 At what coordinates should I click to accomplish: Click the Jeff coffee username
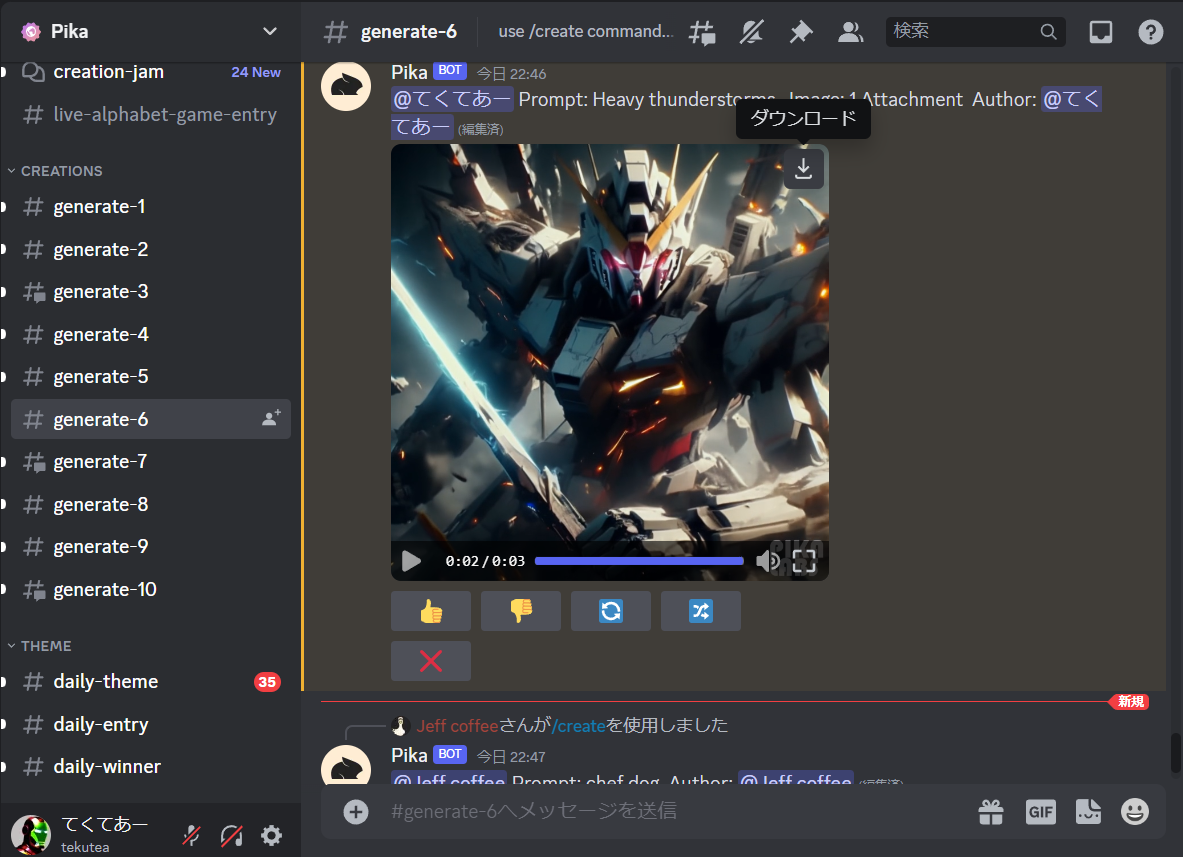457,726
